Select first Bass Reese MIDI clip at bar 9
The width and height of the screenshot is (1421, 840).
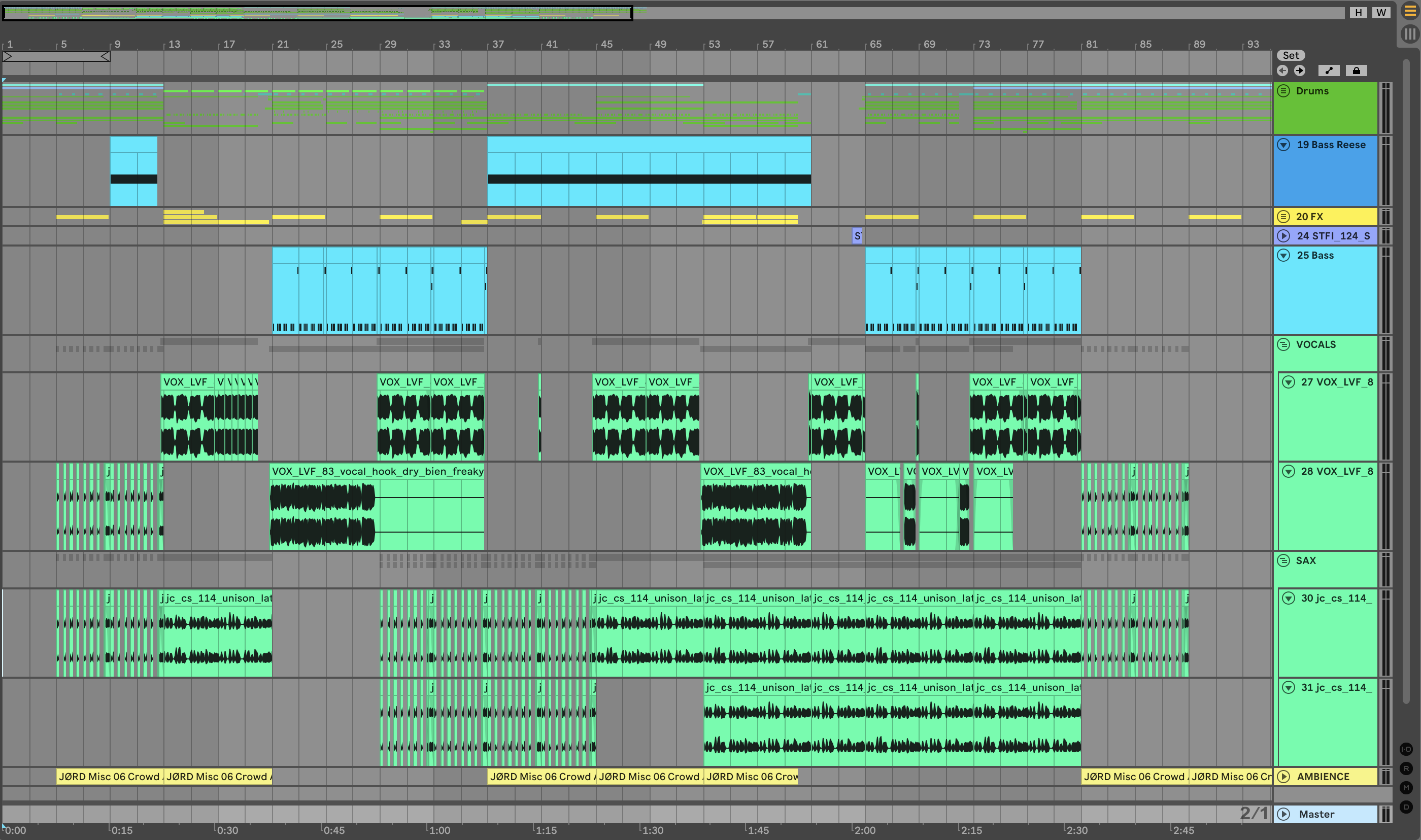[x=133, y=171]
